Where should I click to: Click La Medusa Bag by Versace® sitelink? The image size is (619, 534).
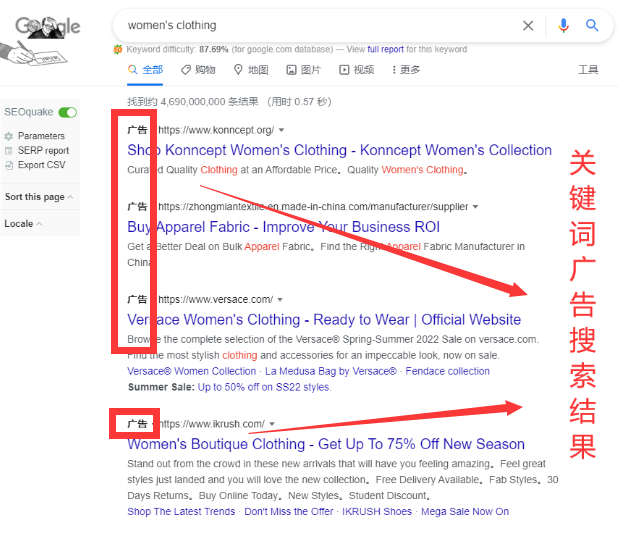(331, 371)
